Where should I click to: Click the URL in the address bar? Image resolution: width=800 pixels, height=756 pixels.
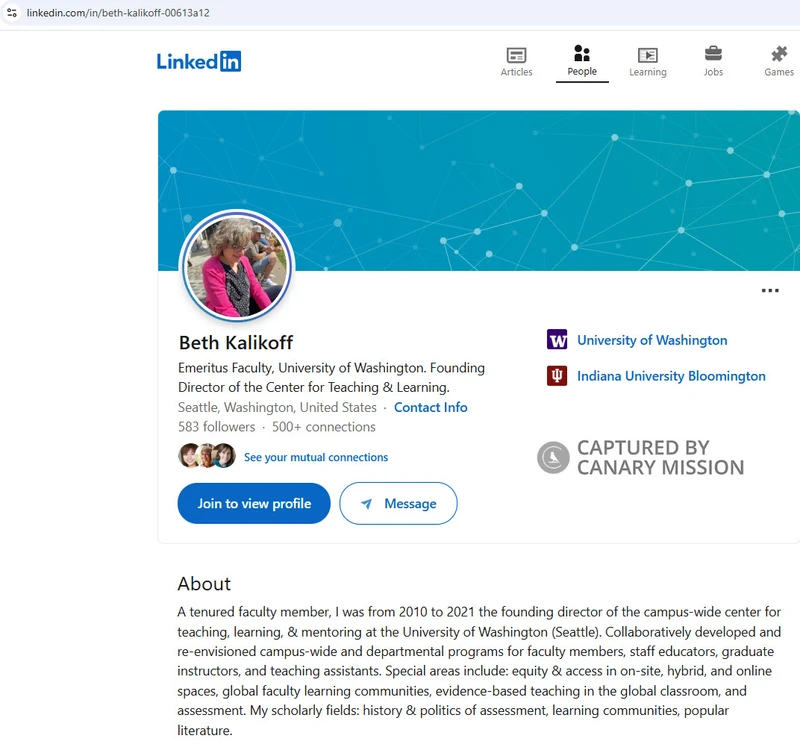[x=118, y=13]
